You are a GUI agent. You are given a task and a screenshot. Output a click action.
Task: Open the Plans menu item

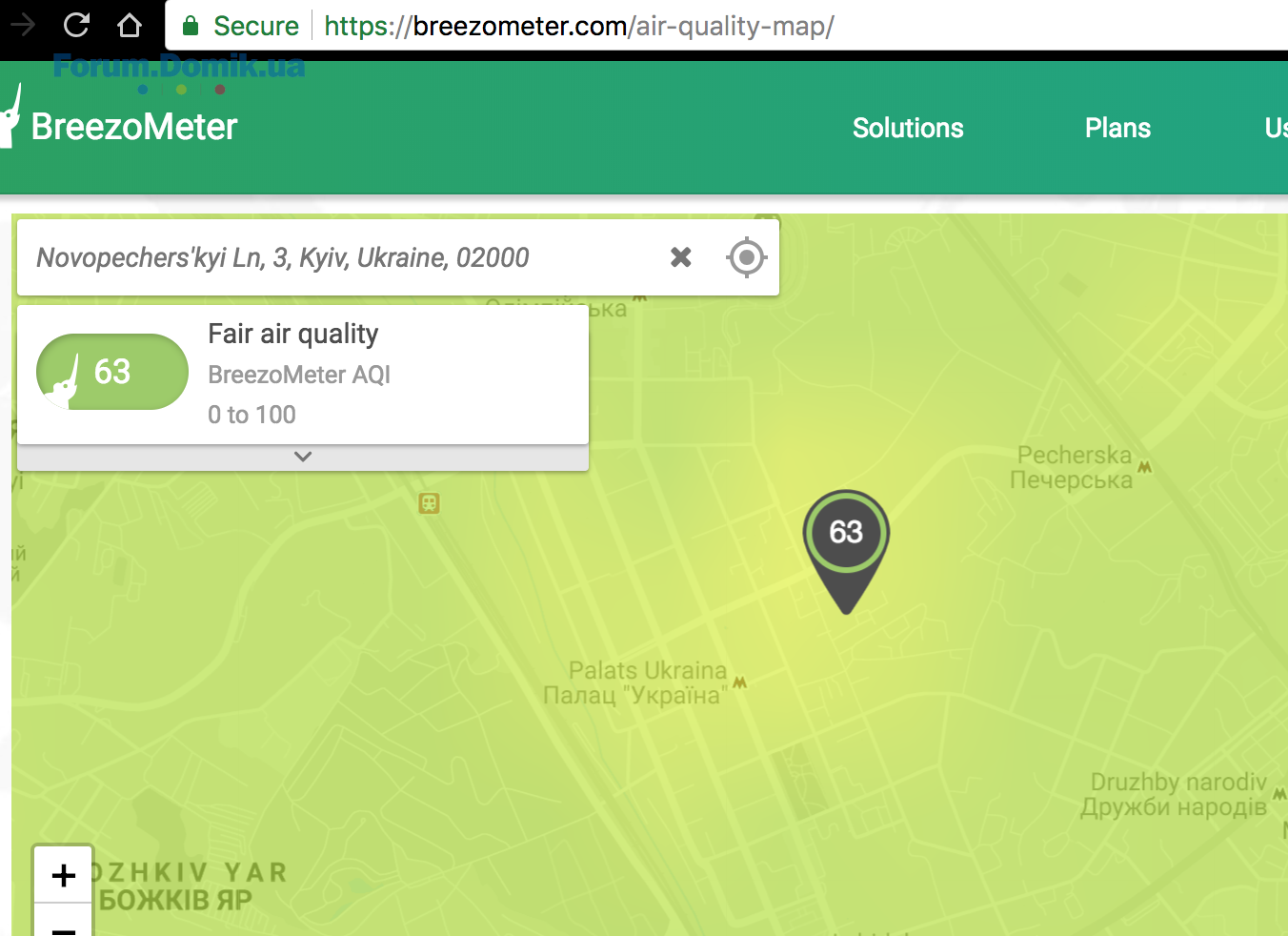coord(1117,128)
